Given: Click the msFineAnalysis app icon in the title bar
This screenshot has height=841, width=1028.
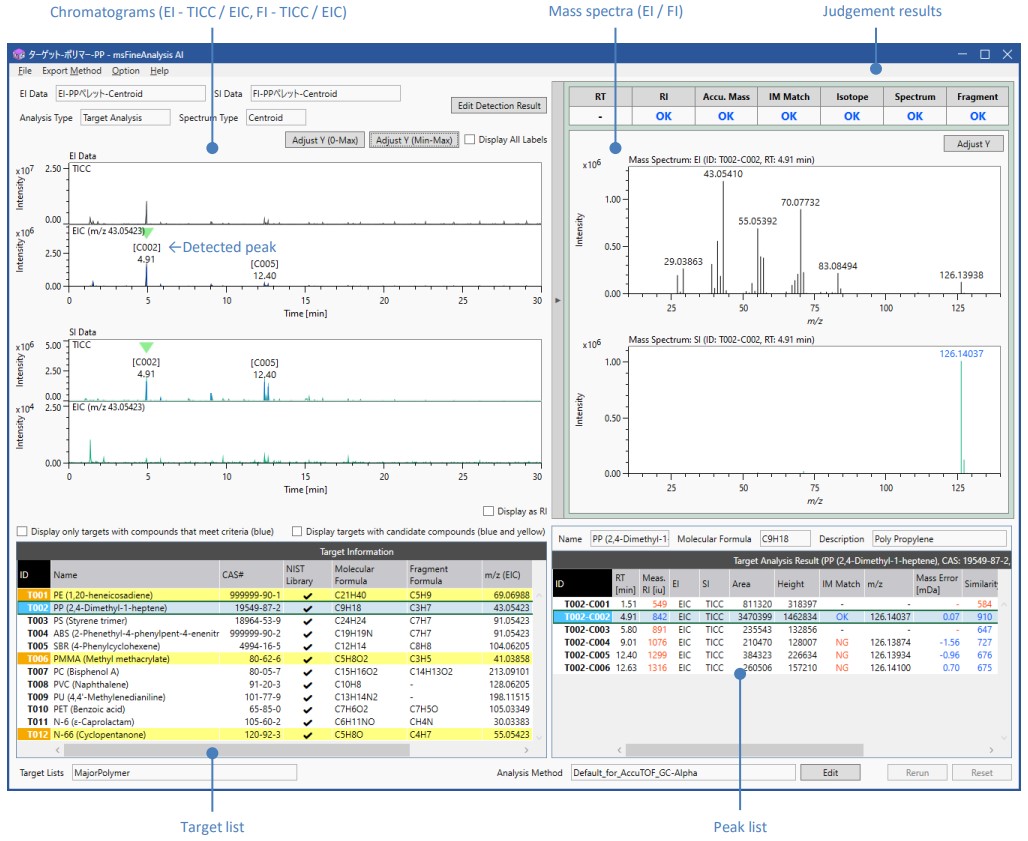Looking at the screenshot, I should tap(18, 54).
